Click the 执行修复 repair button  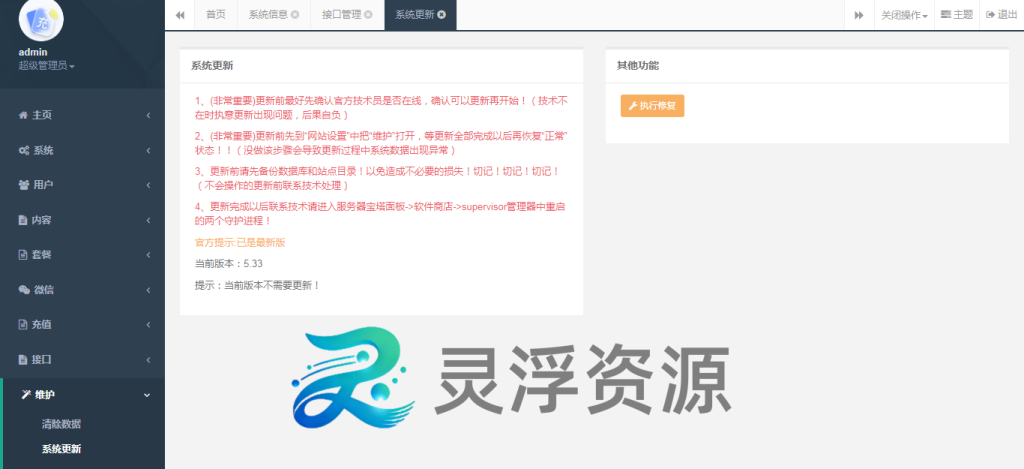(x=652, y=106)
